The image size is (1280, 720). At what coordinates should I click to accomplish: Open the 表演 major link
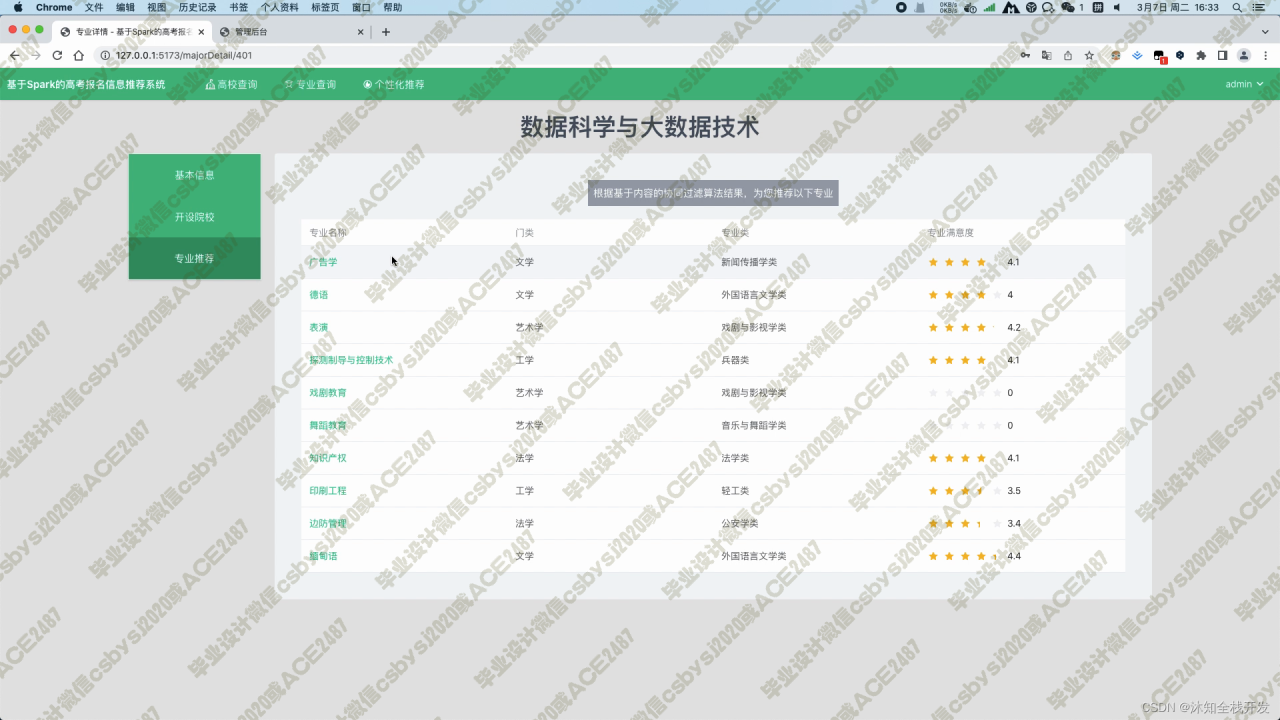coord(319,327)
